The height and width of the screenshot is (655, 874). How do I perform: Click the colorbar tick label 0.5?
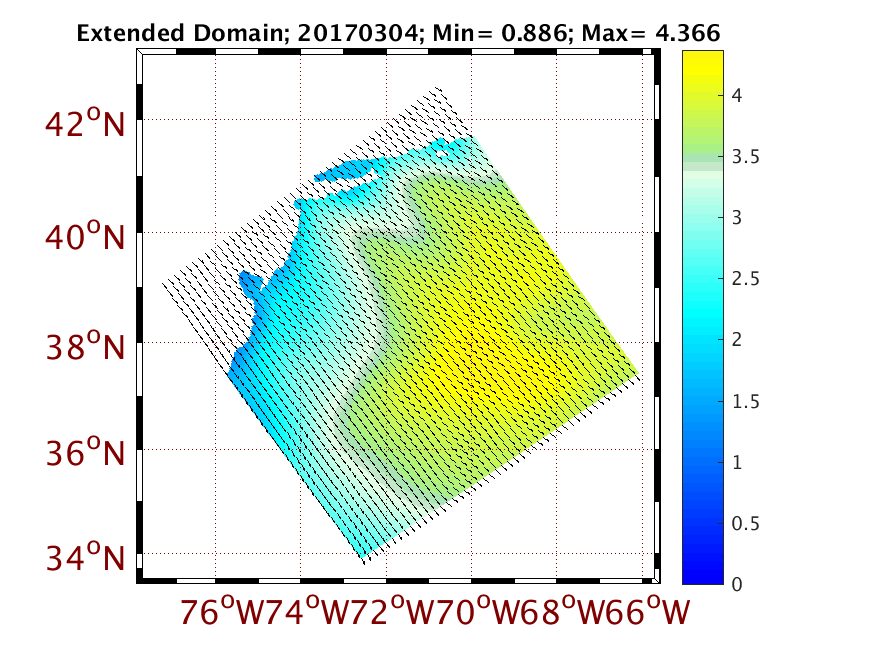coord(745,523)
